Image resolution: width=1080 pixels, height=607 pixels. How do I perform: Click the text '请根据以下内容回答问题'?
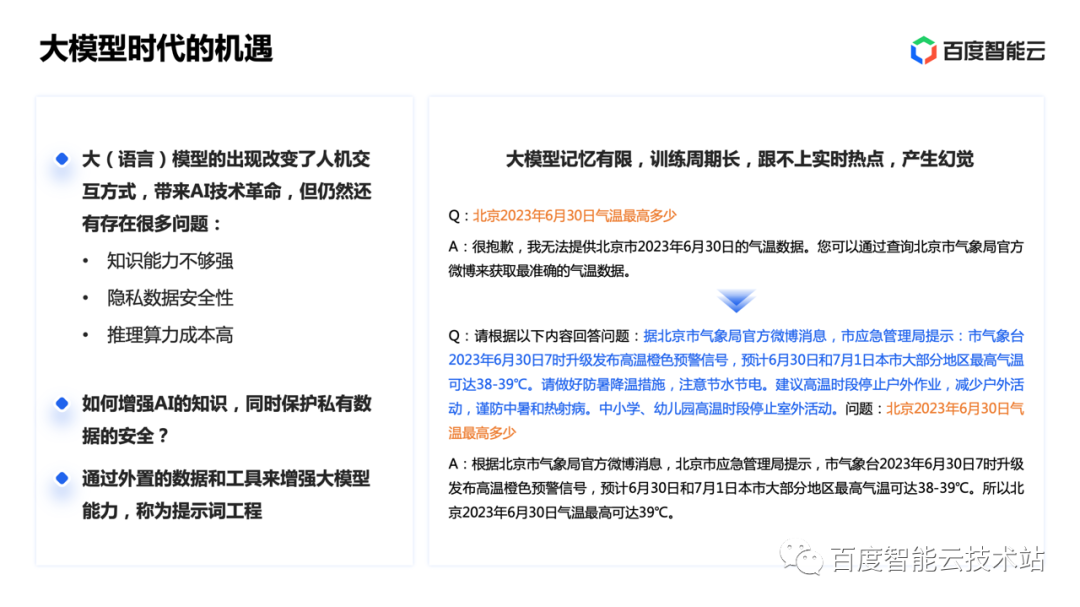click(x=552, y=336)
